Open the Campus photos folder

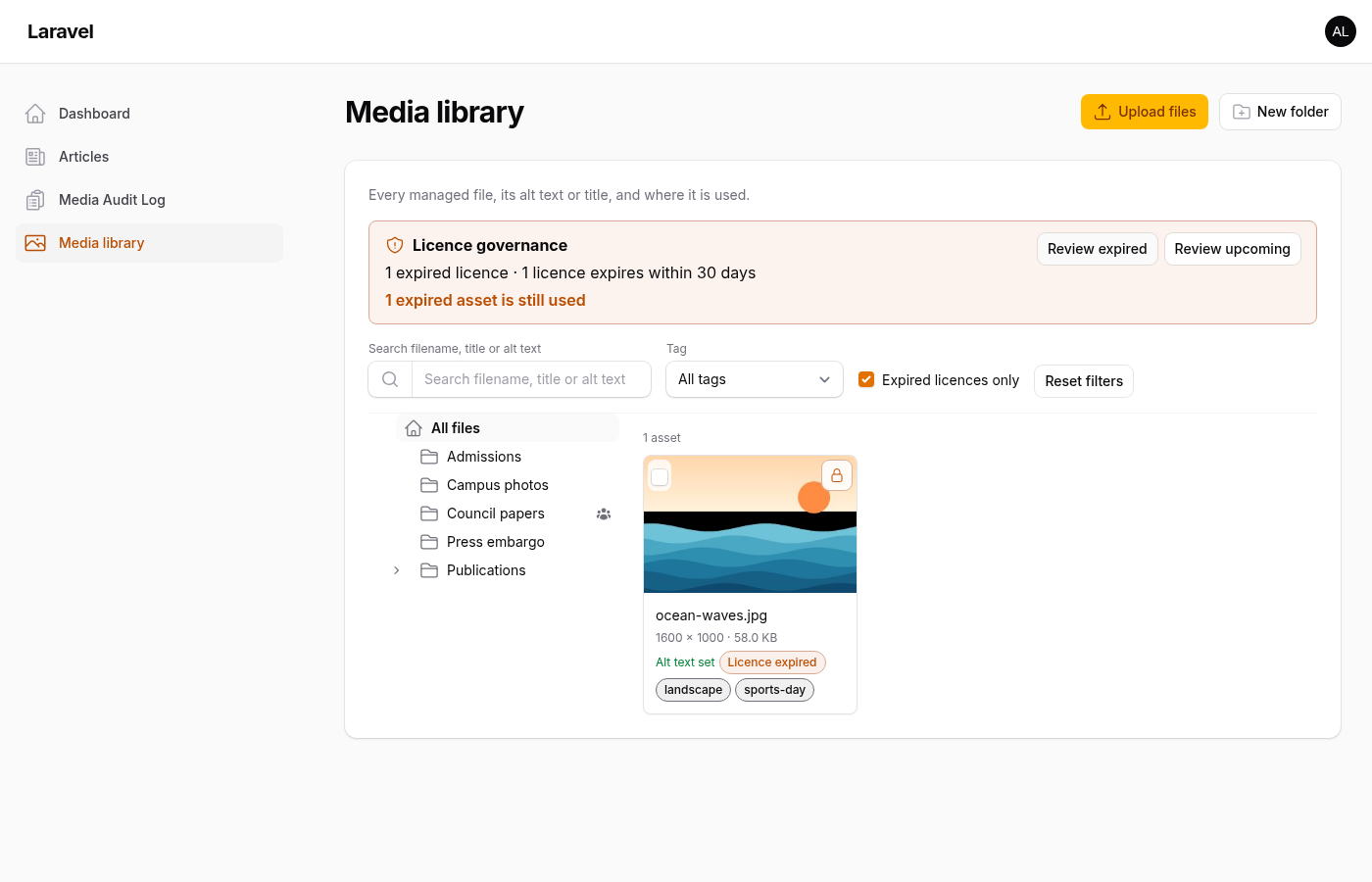tap(498, 485)
